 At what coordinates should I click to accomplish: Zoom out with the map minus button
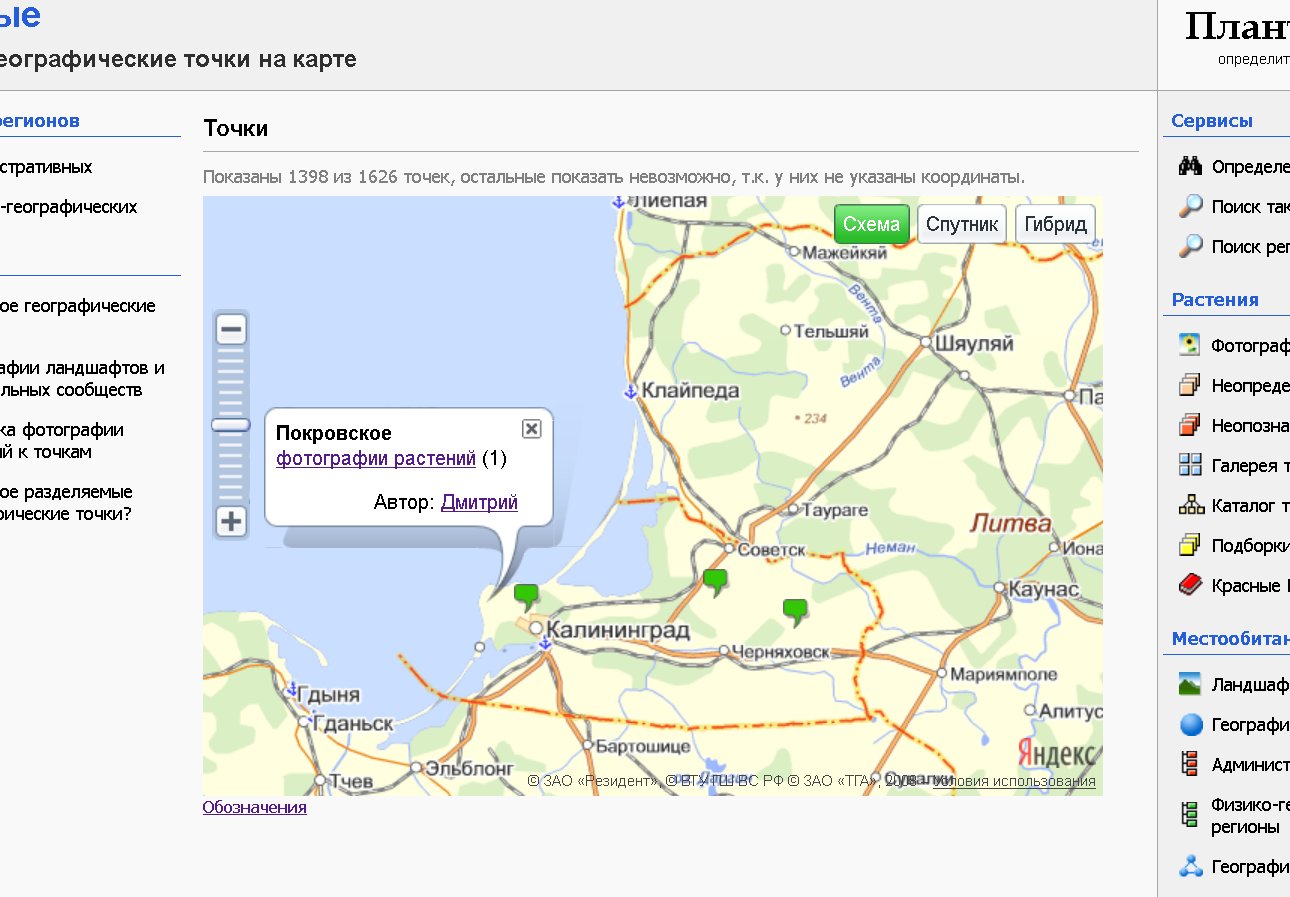(x=231, y=329)
